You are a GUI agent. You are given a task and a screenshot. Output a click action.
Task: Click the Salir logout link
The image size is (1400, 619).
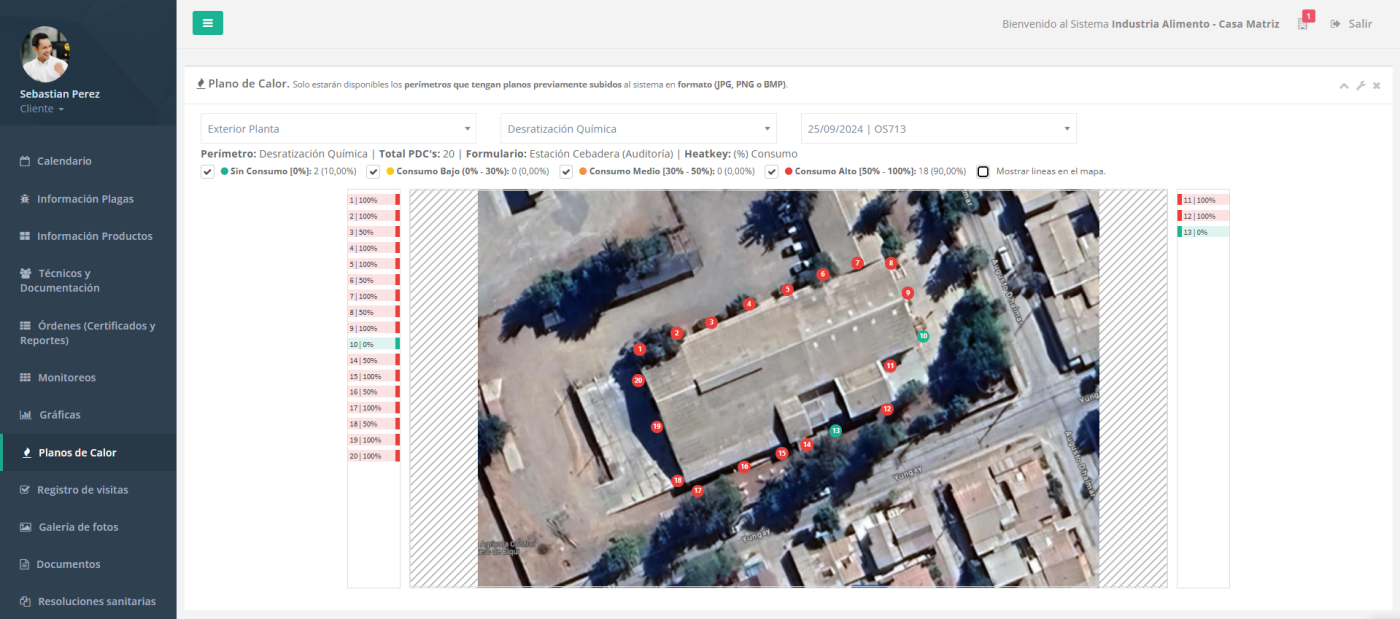pos(1351,24)
